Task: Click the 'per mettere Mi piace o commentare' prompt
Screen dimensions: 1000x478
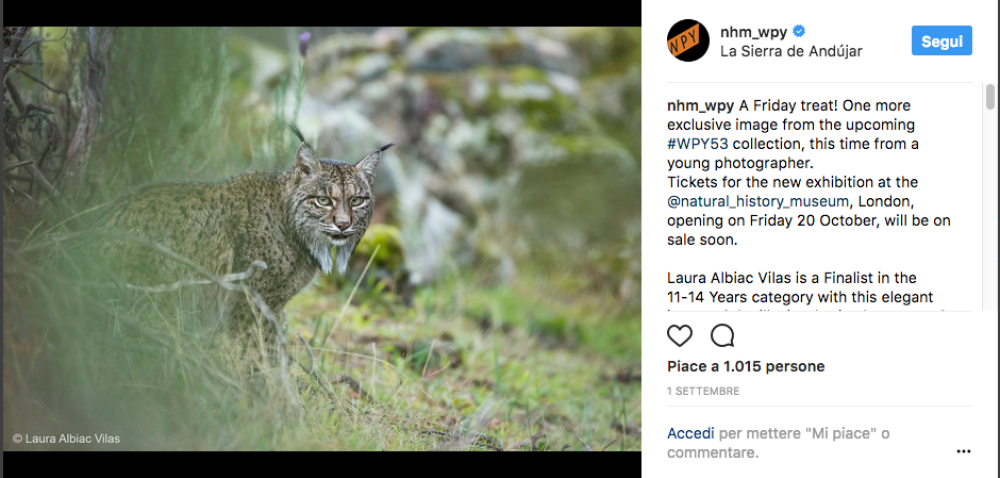Action: click(x=780, y=443)
